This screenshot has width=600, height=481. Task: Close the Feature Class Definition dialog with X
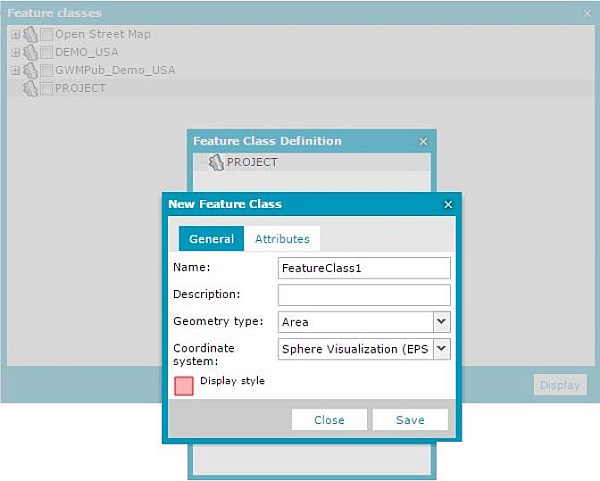click(423, 142)
